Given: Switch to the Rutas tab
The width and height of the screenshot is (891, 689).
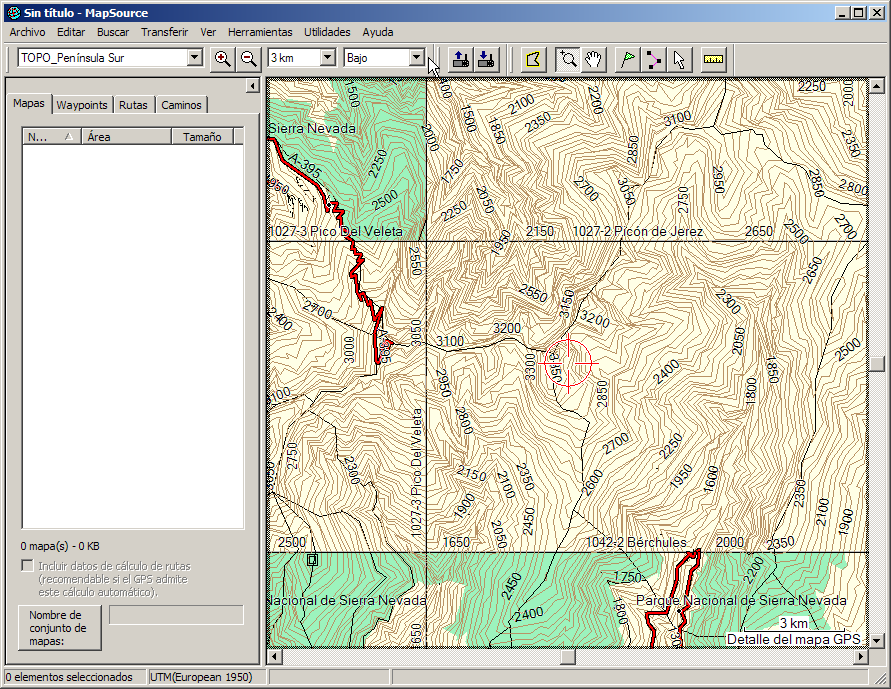Looking at the screenshot, I should tap(133, 105).
